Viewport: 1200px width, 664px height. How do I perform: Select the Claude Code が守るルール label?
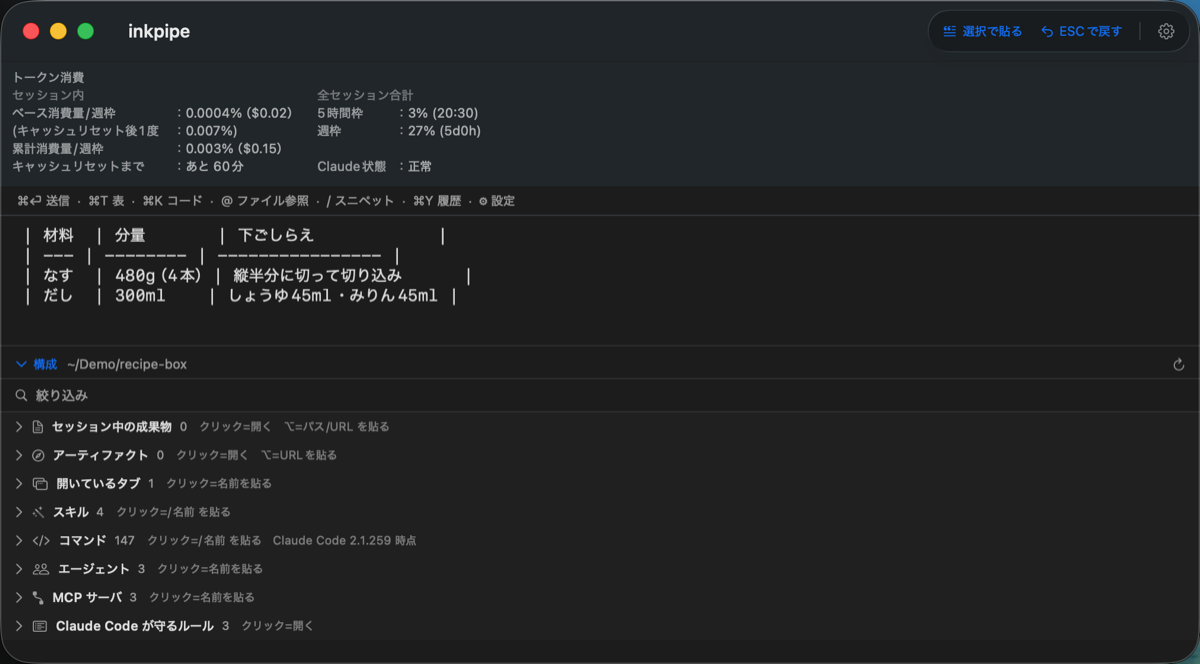pos(135,626)
